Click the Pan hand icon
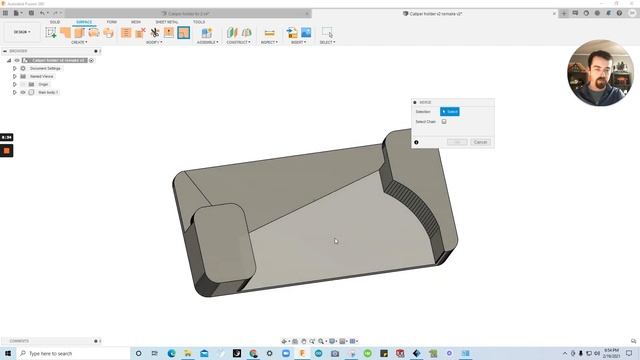 click(304, 341)
